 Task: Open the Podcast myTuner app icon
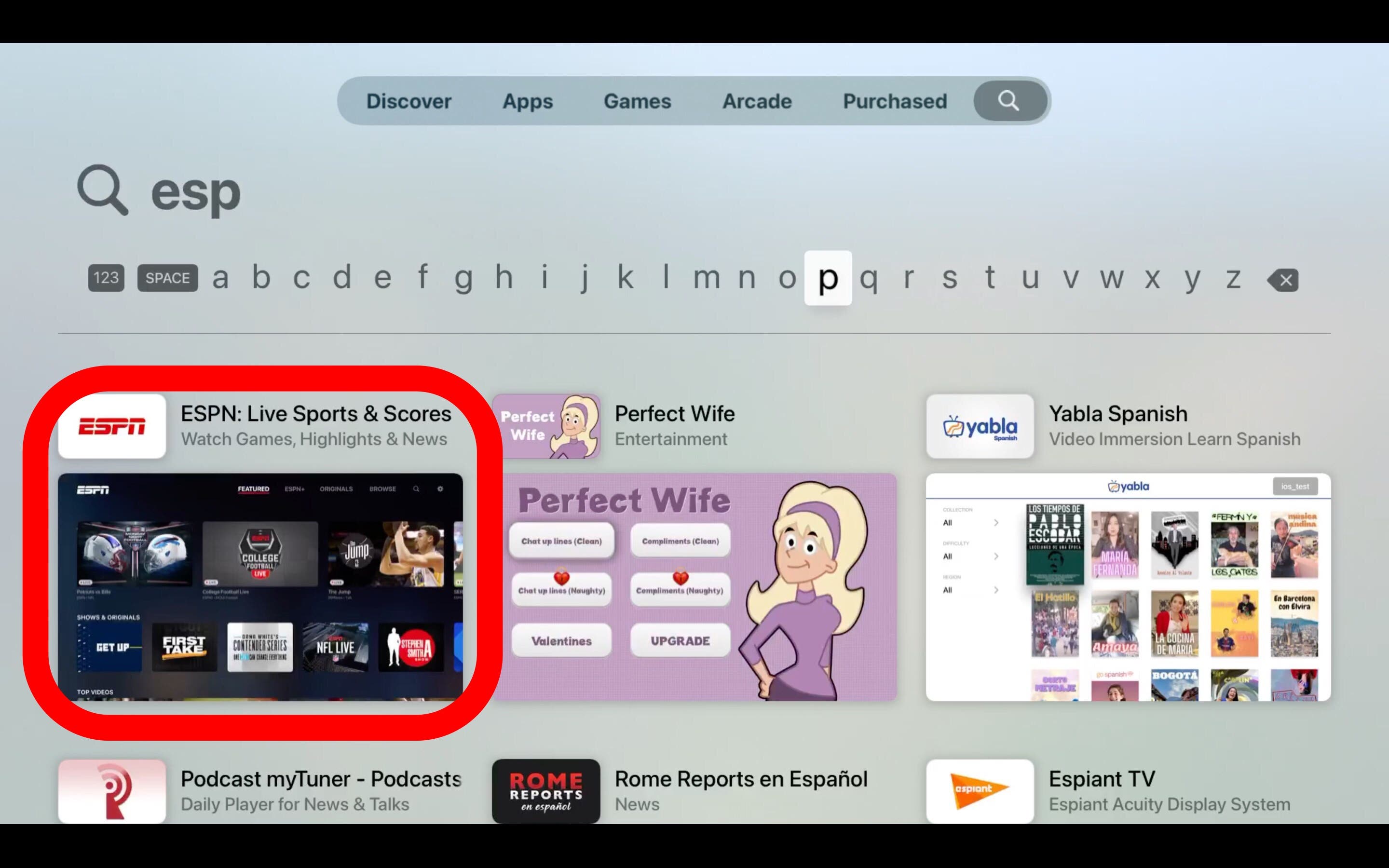pos(112,791)
